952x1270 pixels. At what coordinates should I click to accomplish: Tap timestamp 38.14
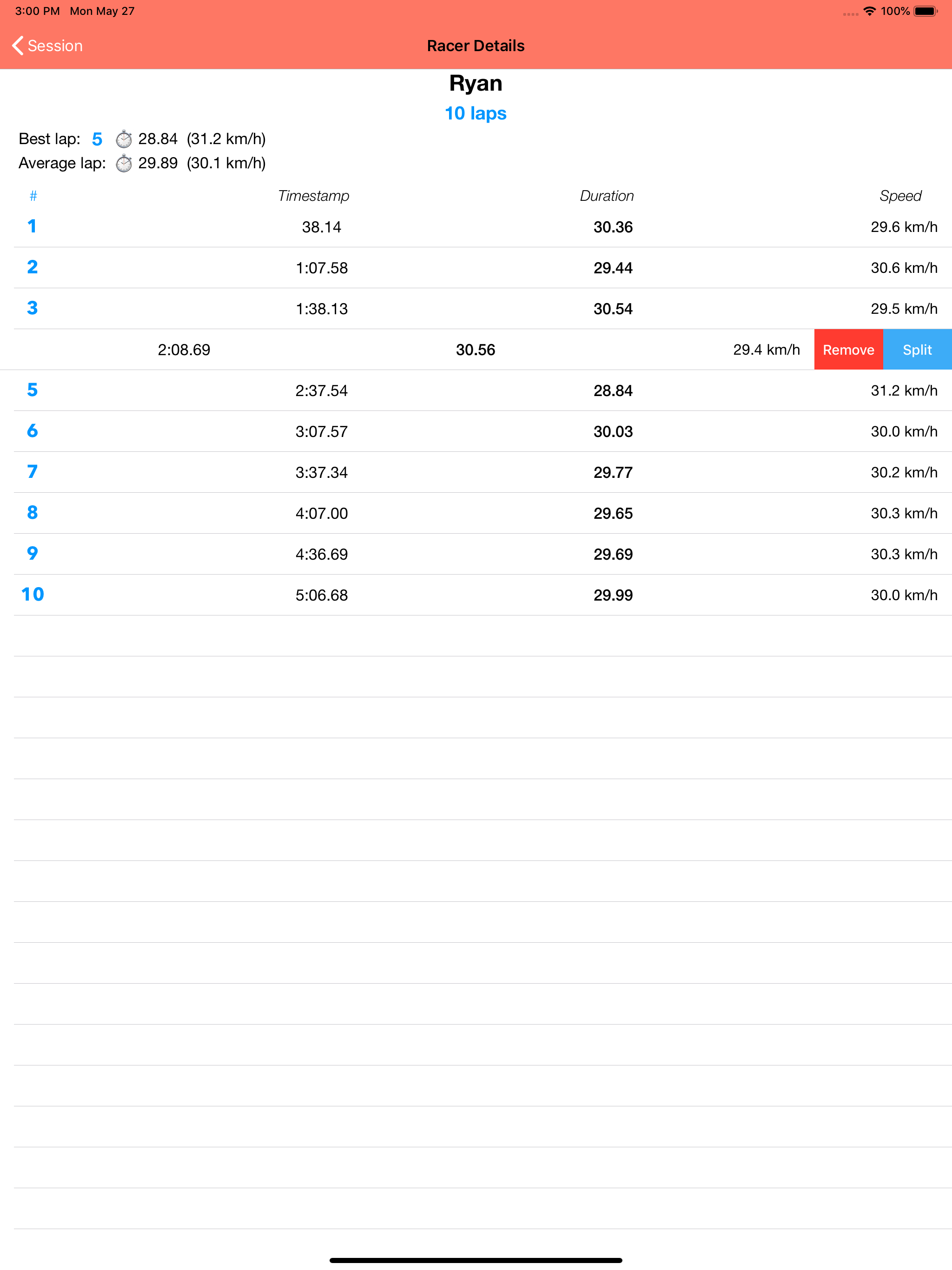pyautogui.click(x=322, y=227)
